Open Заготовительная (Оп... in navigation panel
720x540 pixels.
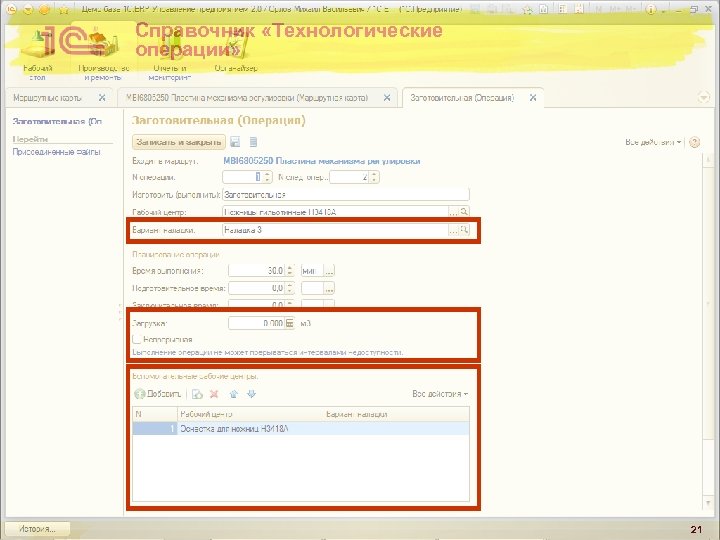pyautogui.click(x=57, y=122)
